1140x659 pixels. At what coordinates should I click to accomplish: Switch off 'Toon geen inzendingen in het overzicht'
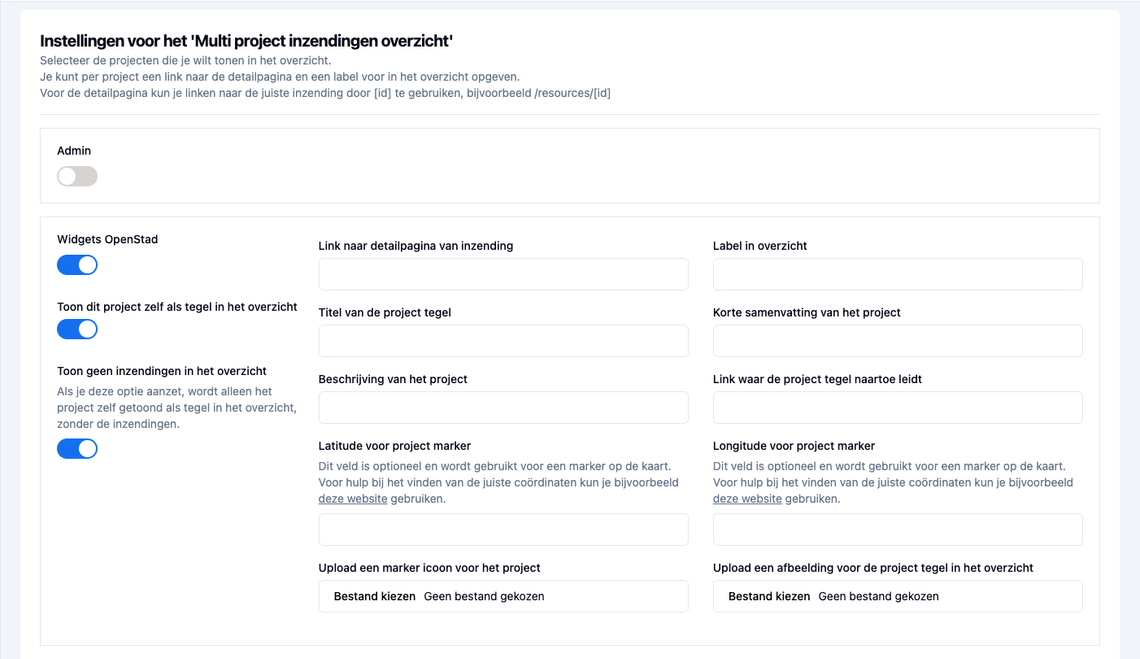[x=77, y=449]
